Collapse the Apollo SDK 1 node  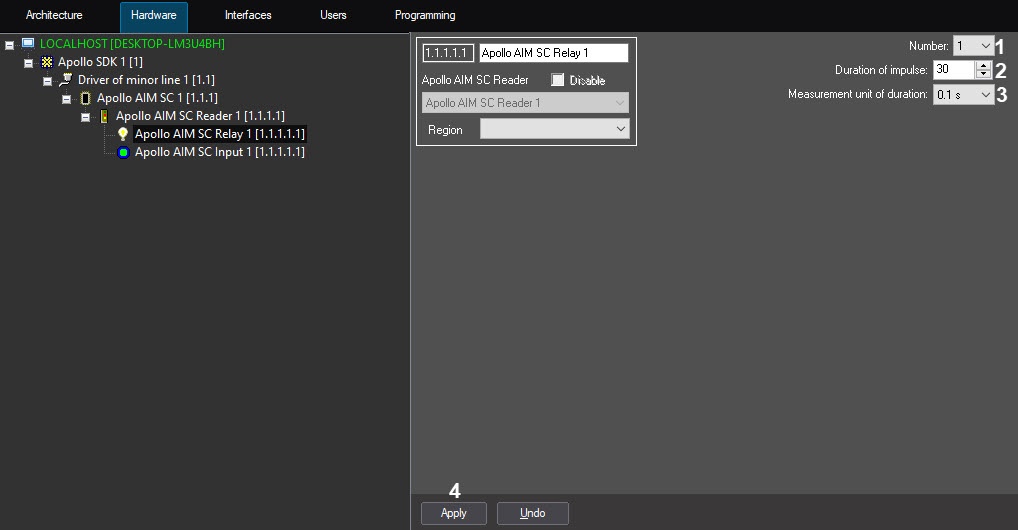[29, 64]
